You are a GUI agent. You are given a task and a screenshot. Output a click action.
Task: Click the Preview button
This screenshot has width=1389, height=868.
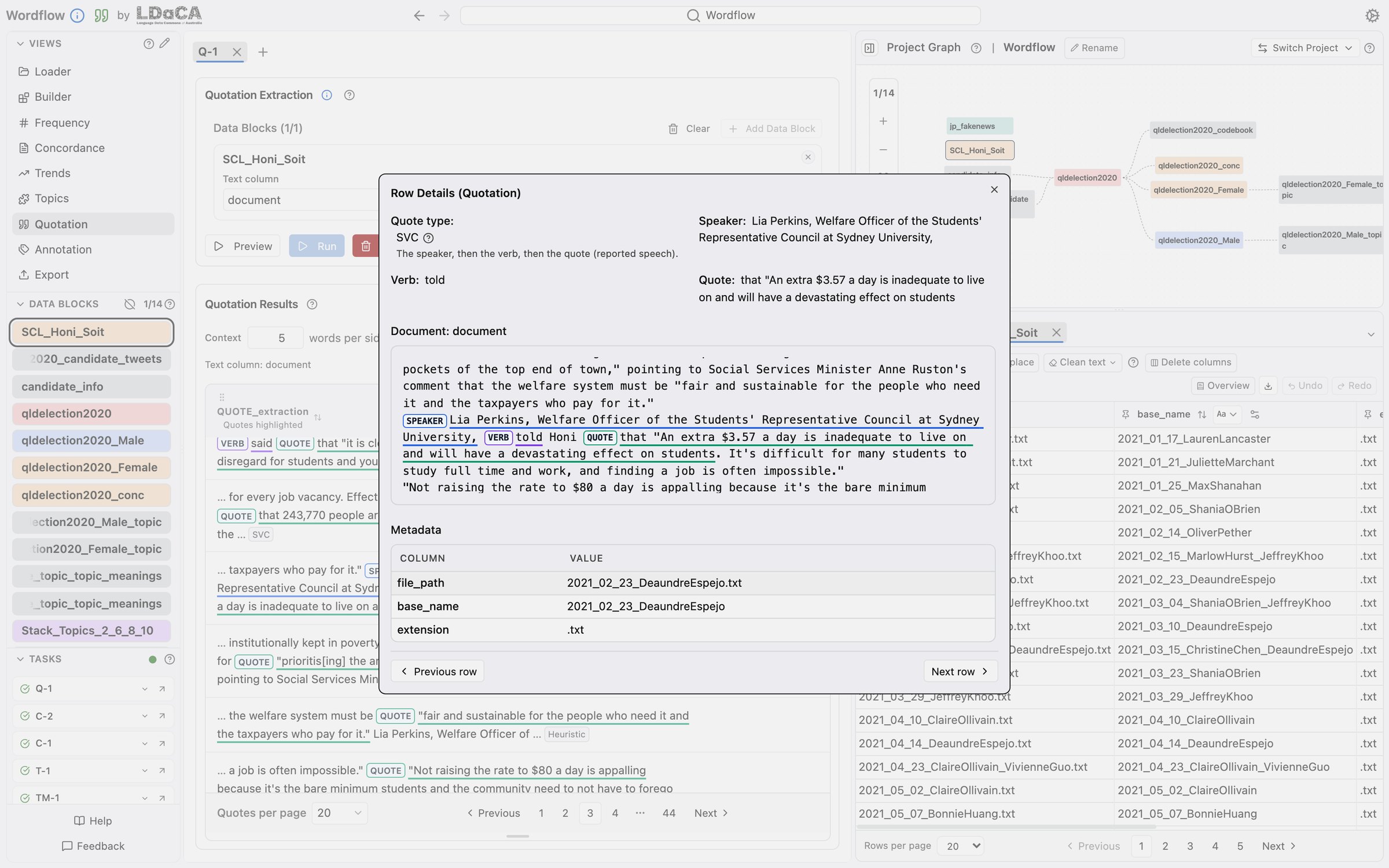[x=242, y=246]
